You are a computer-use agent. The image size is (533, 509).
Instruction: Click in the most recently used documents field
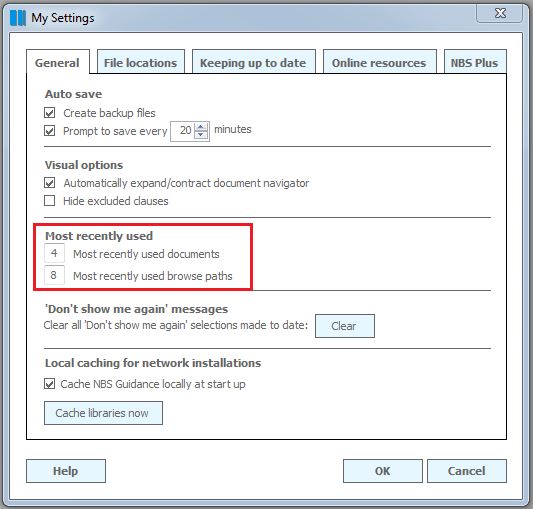pos(54,253)
